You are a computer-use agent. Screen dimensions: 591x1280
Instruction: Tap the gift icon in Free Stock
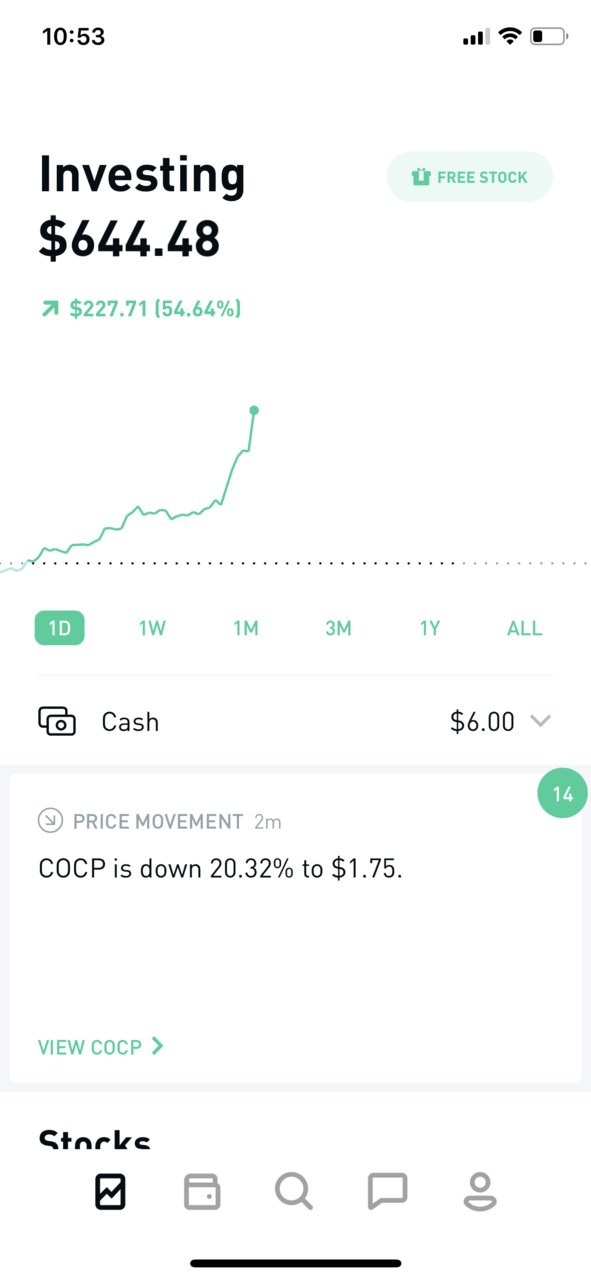coord(421,177)
